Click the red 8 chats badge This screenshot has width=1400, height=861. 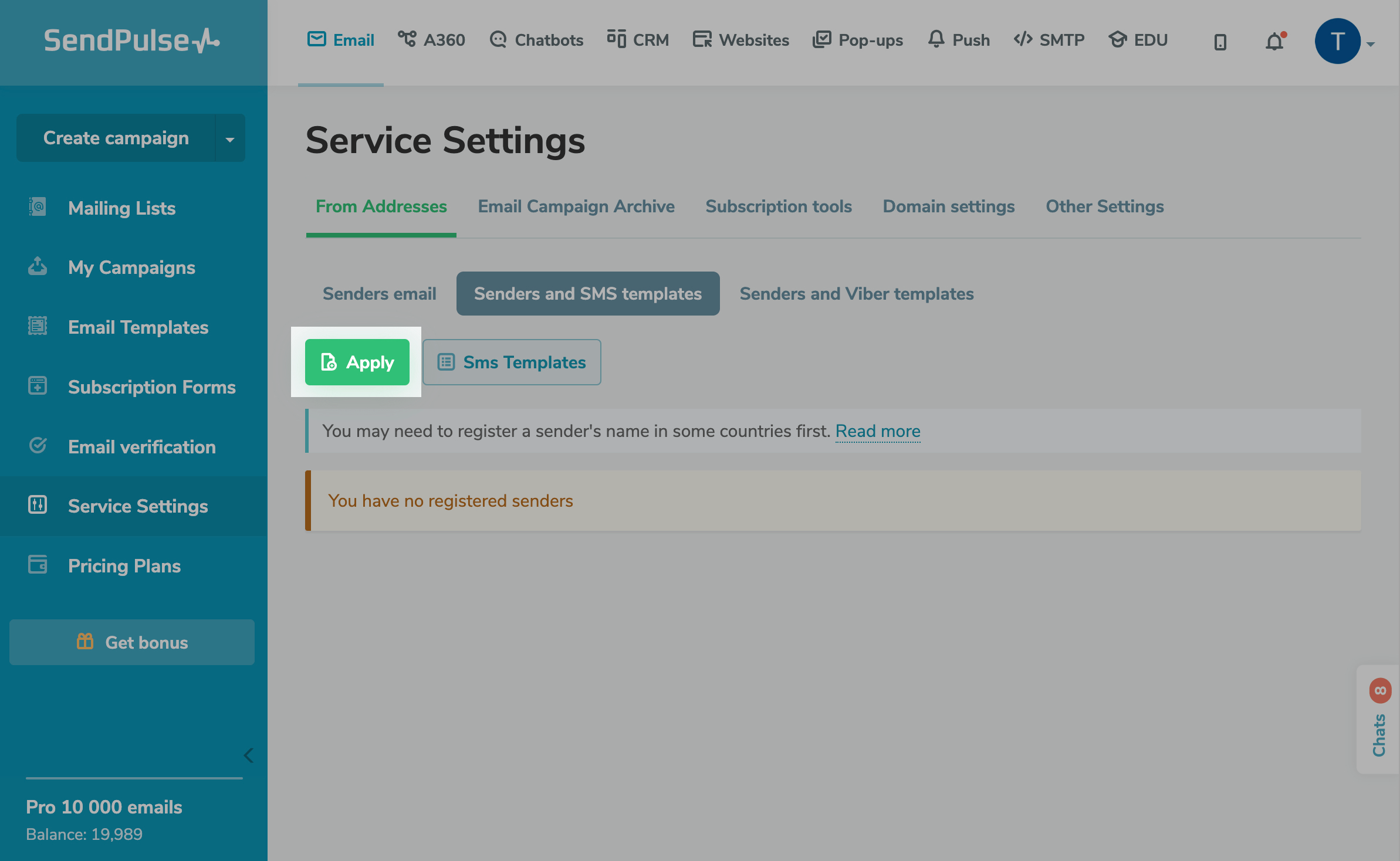click(x=1381, y=690)
